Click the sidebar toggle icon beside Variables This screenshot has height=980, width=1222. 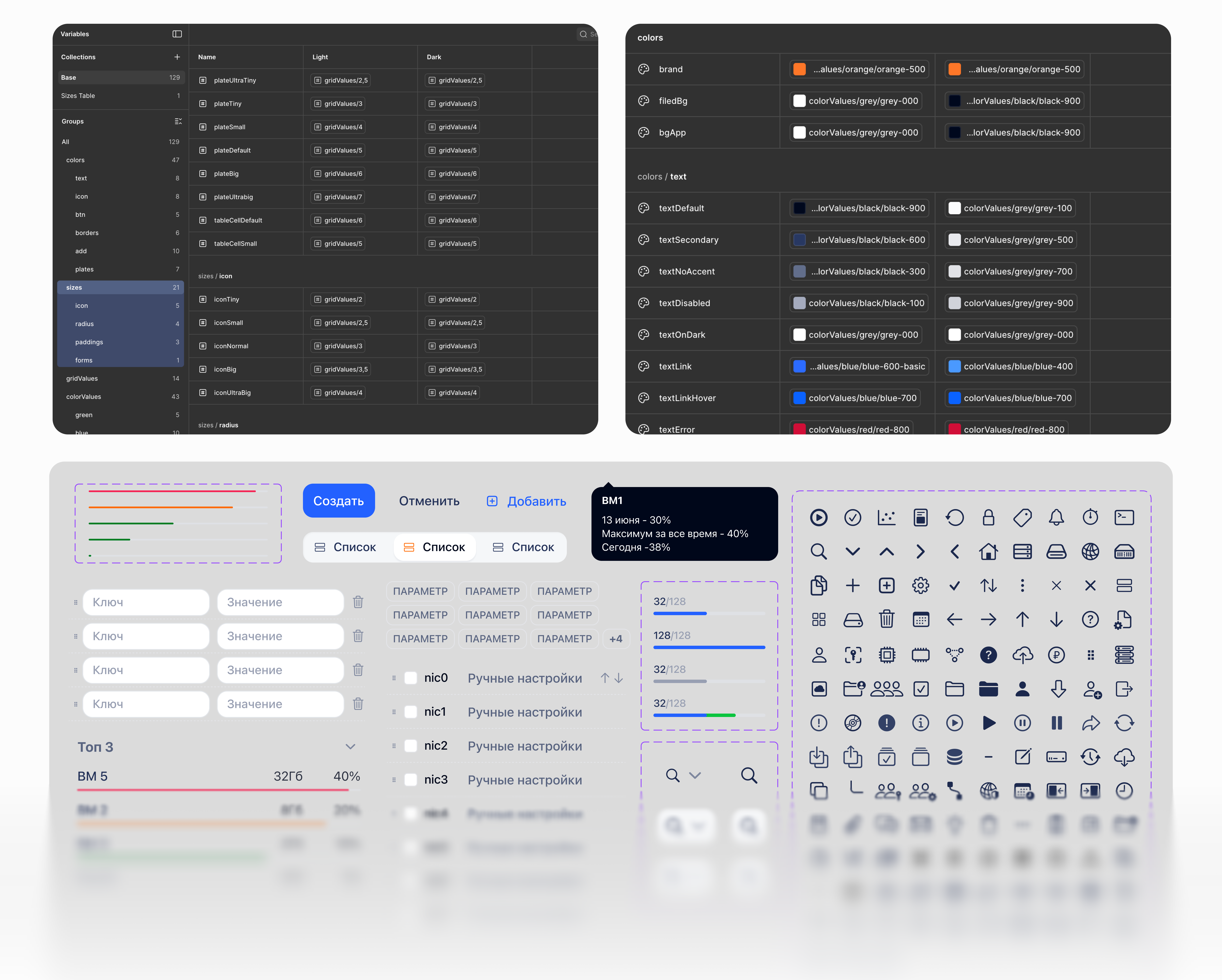177,34
